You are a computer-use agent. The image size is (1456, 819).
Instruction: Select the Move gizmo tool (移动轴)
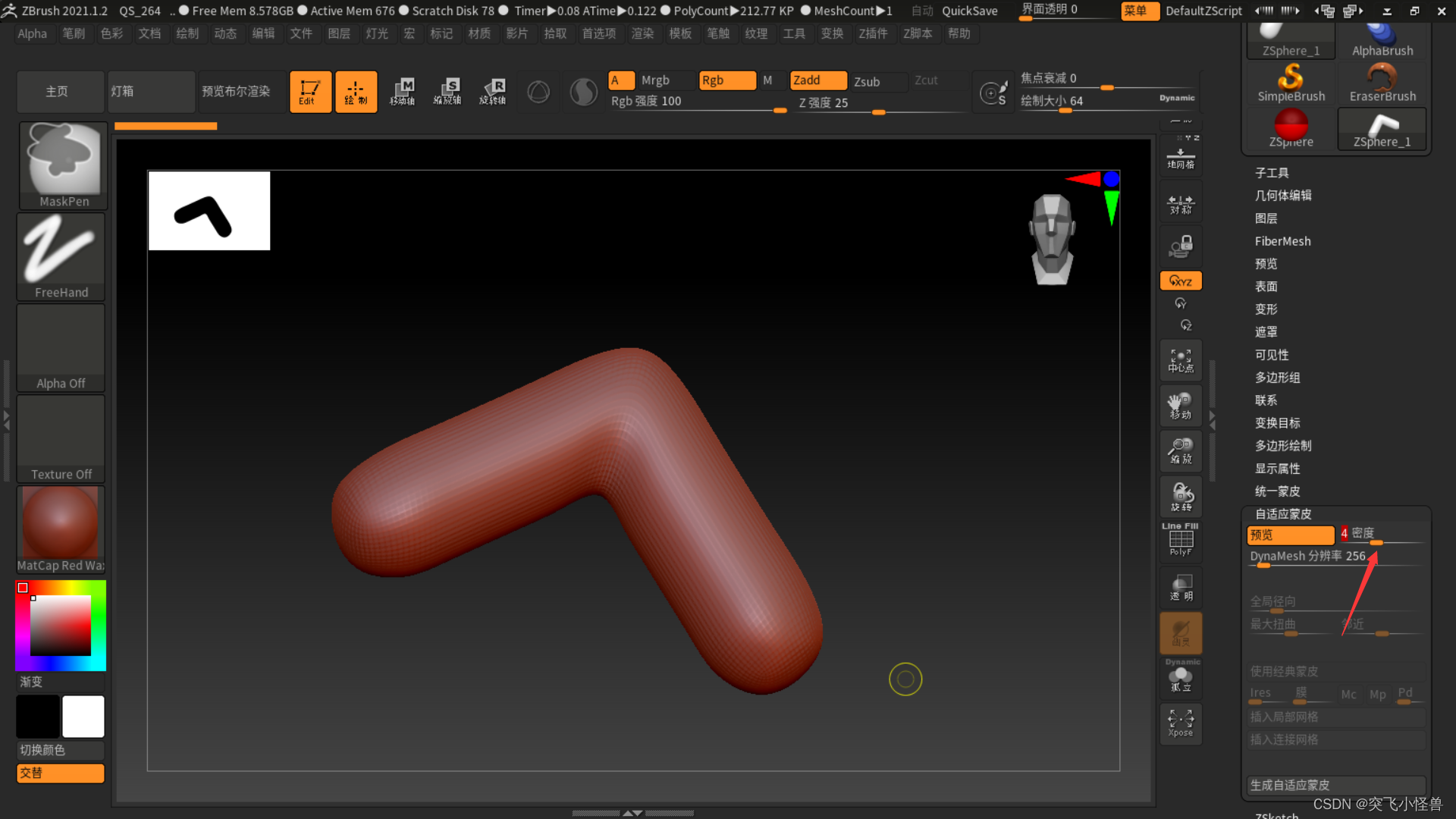tap(402, 92)
